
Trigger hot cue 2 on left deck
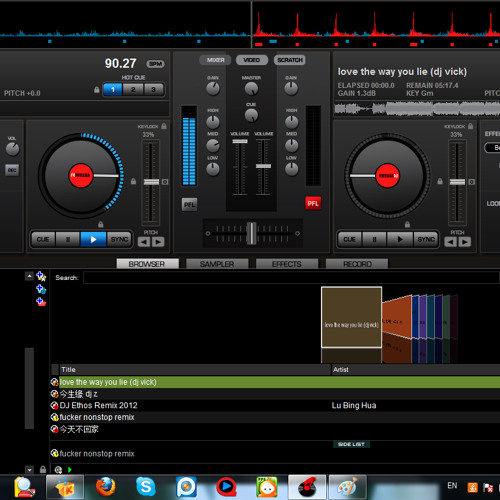point(133,90)
